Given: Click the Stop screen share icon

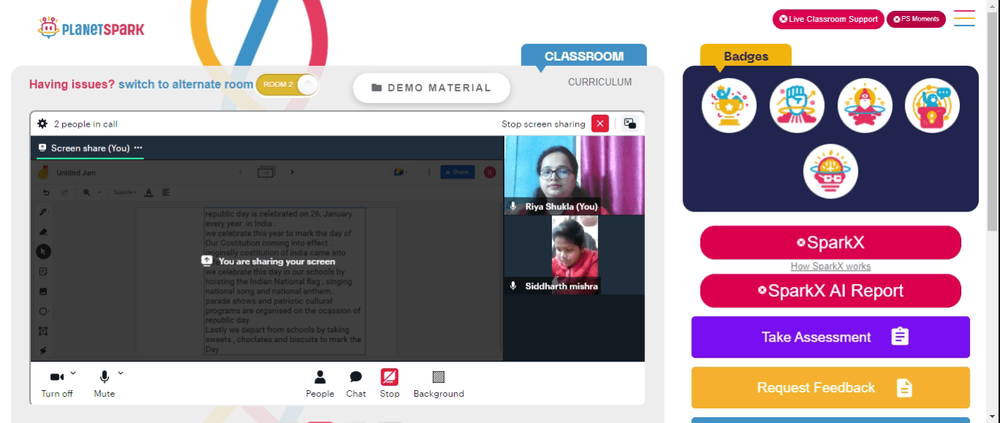Looking at the screenshot, I should point(390,377).
